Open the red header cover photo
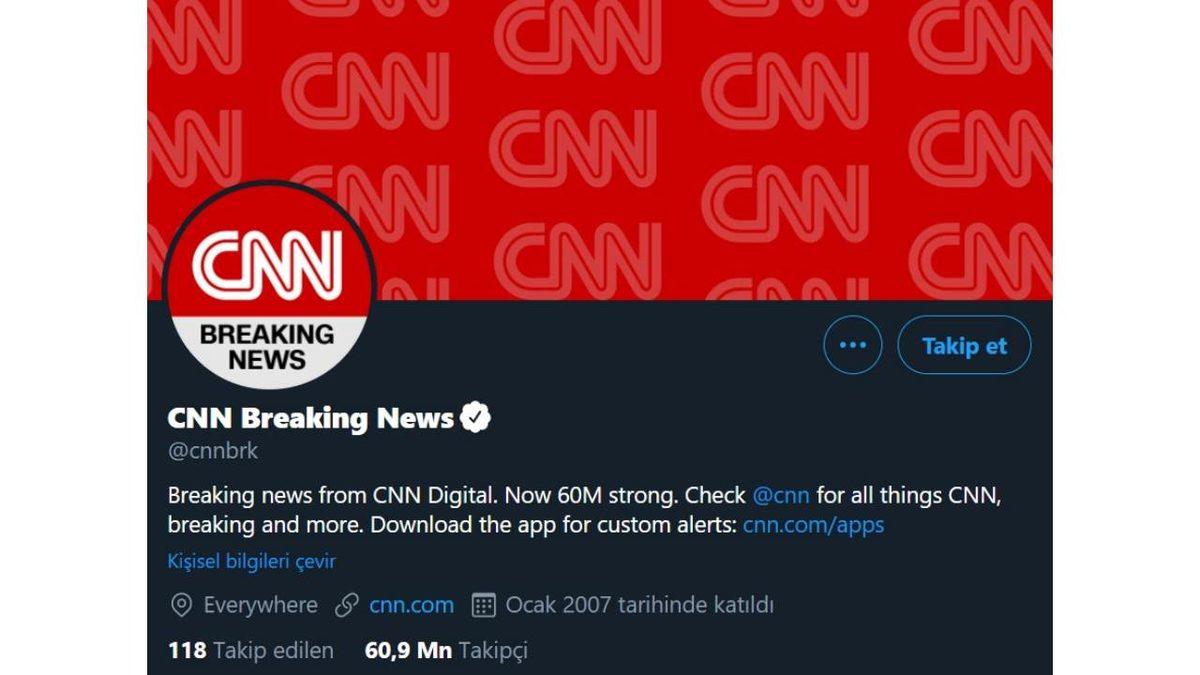This screenshot has width=1200, height=675. tap(700, 80)
